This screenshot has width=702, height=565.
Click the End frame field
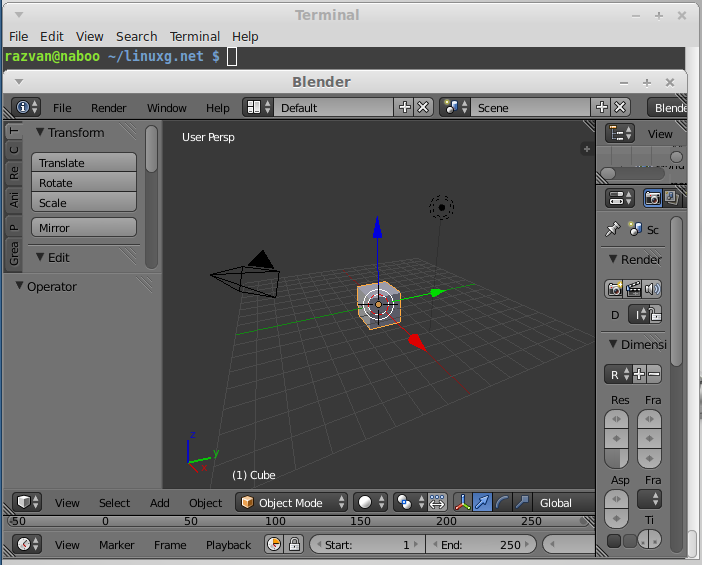click(480, 544)
